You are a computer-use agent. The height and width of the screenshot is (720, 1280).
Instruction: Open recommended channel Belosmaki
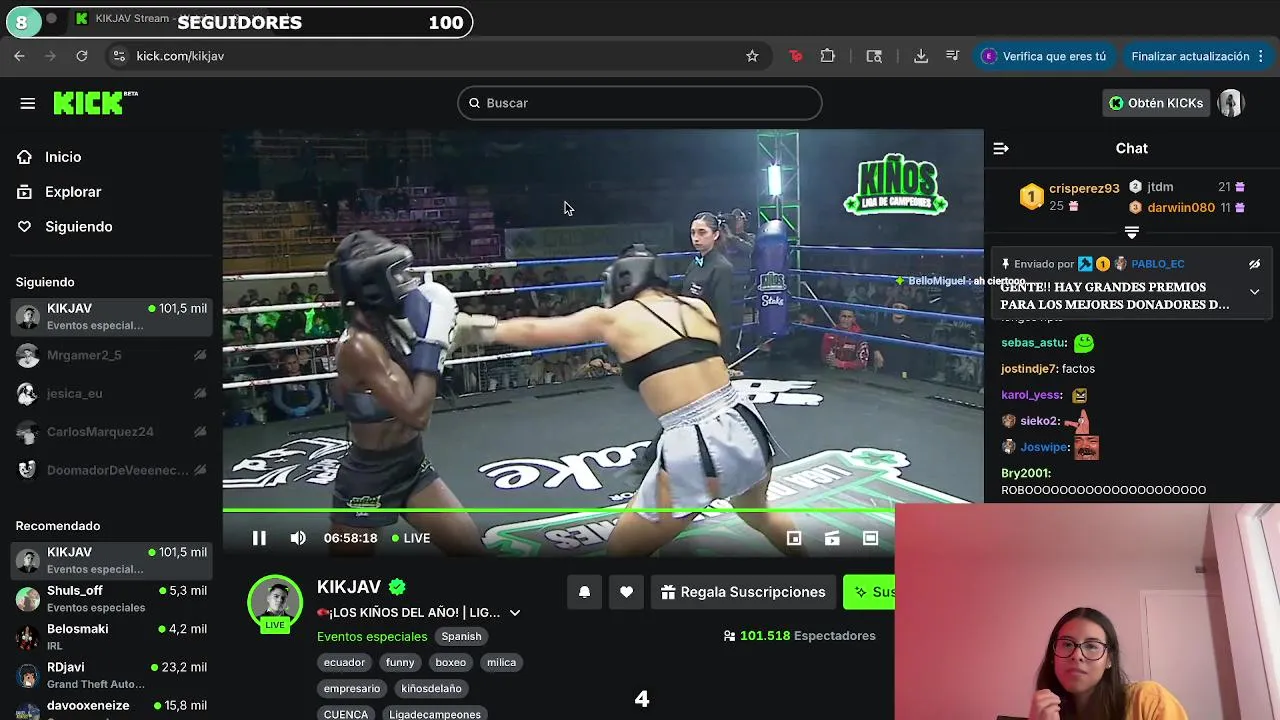[x=111, y=637]
